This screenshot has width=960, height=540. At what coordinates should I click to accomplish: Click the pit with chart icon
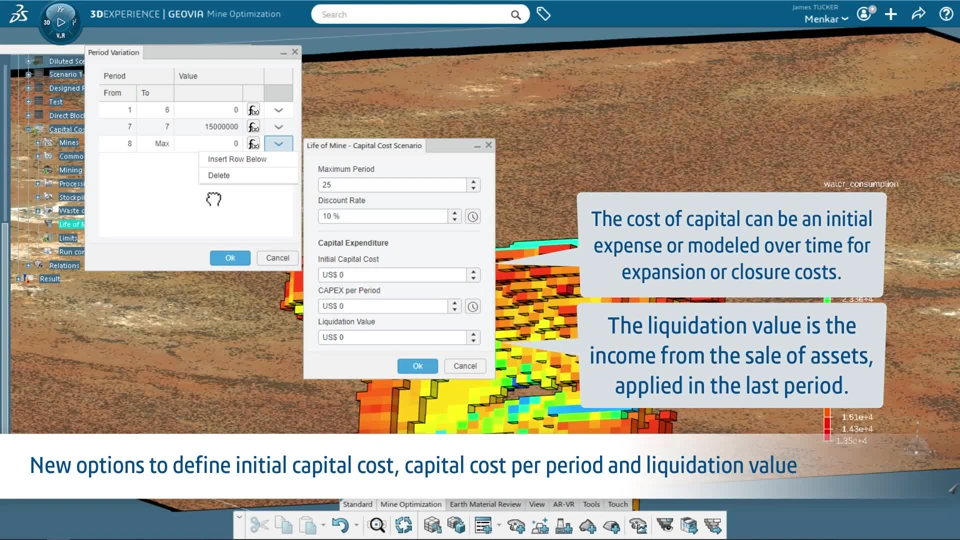tap(638, 525)
